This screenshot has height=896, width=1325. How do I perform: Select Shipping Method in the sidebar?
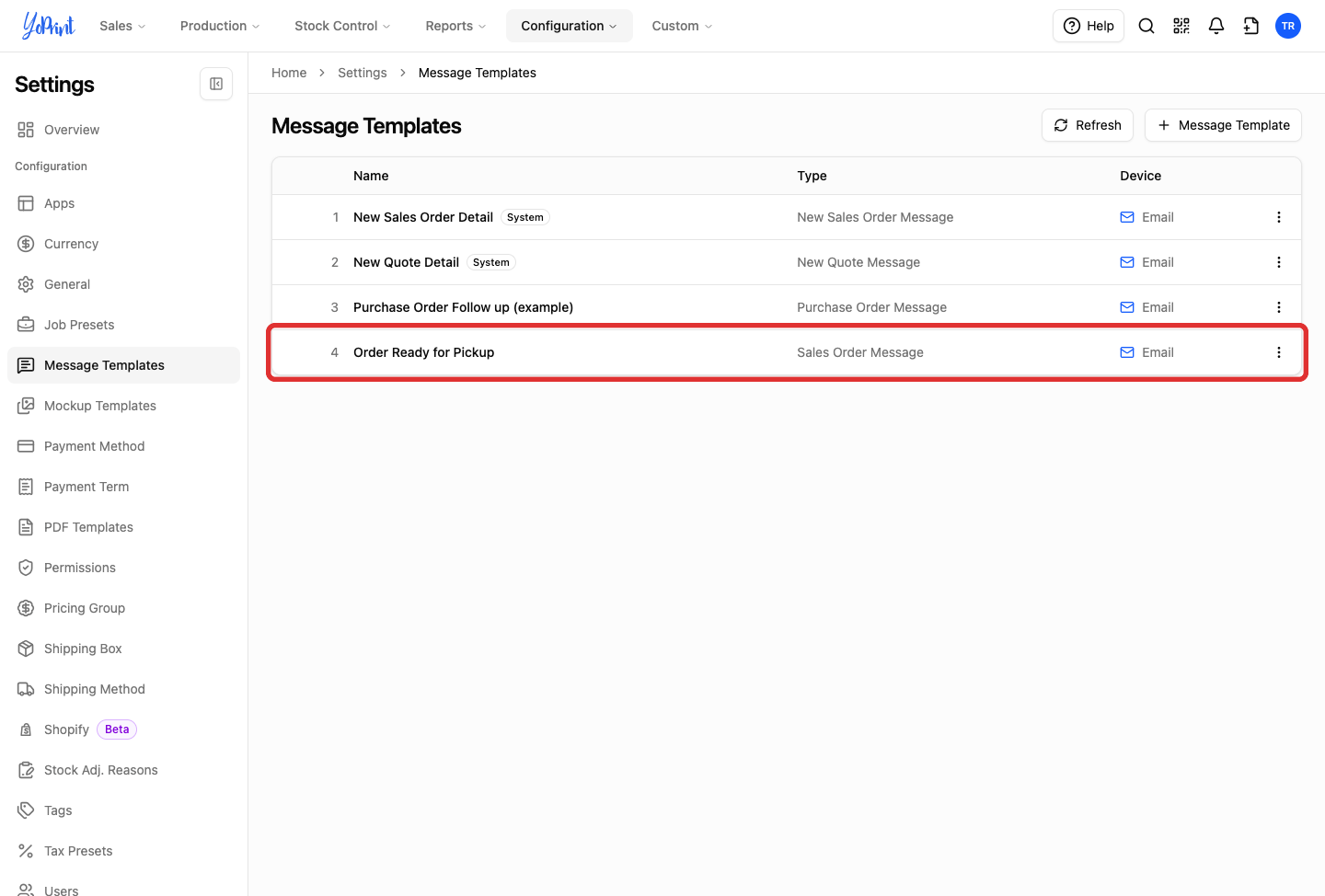tap(123, 689)
